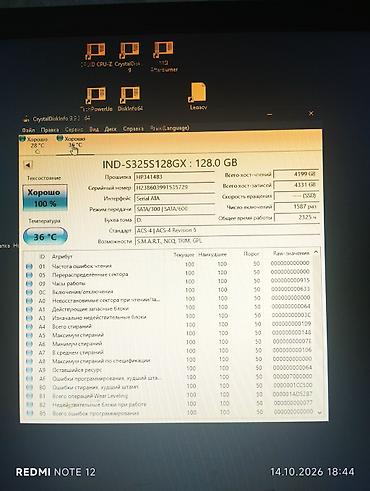Open the Файл menu
The image size is (370, 491).
(x=28, y=129)
